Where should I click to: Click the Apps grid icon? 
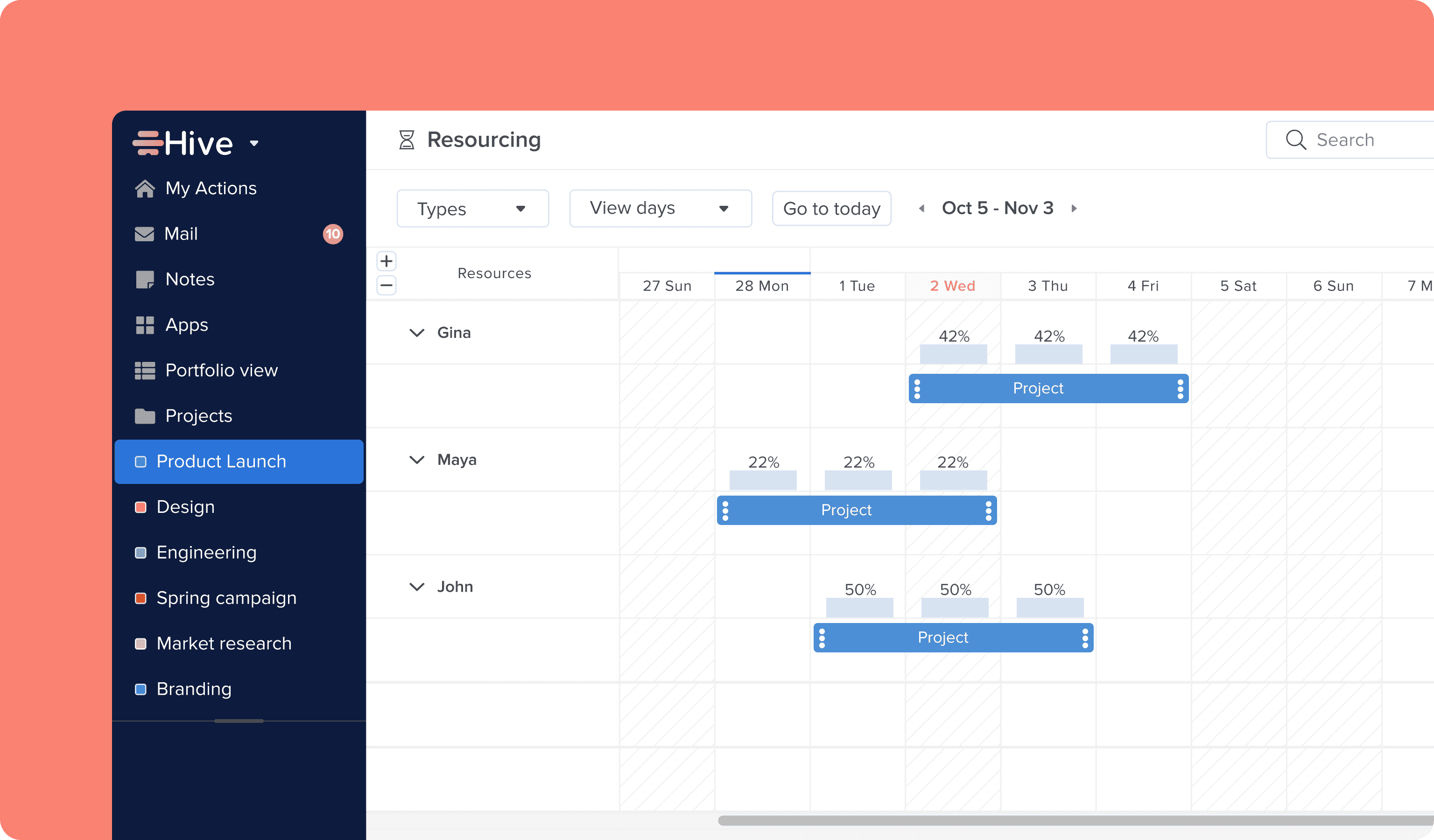point(143,324)
